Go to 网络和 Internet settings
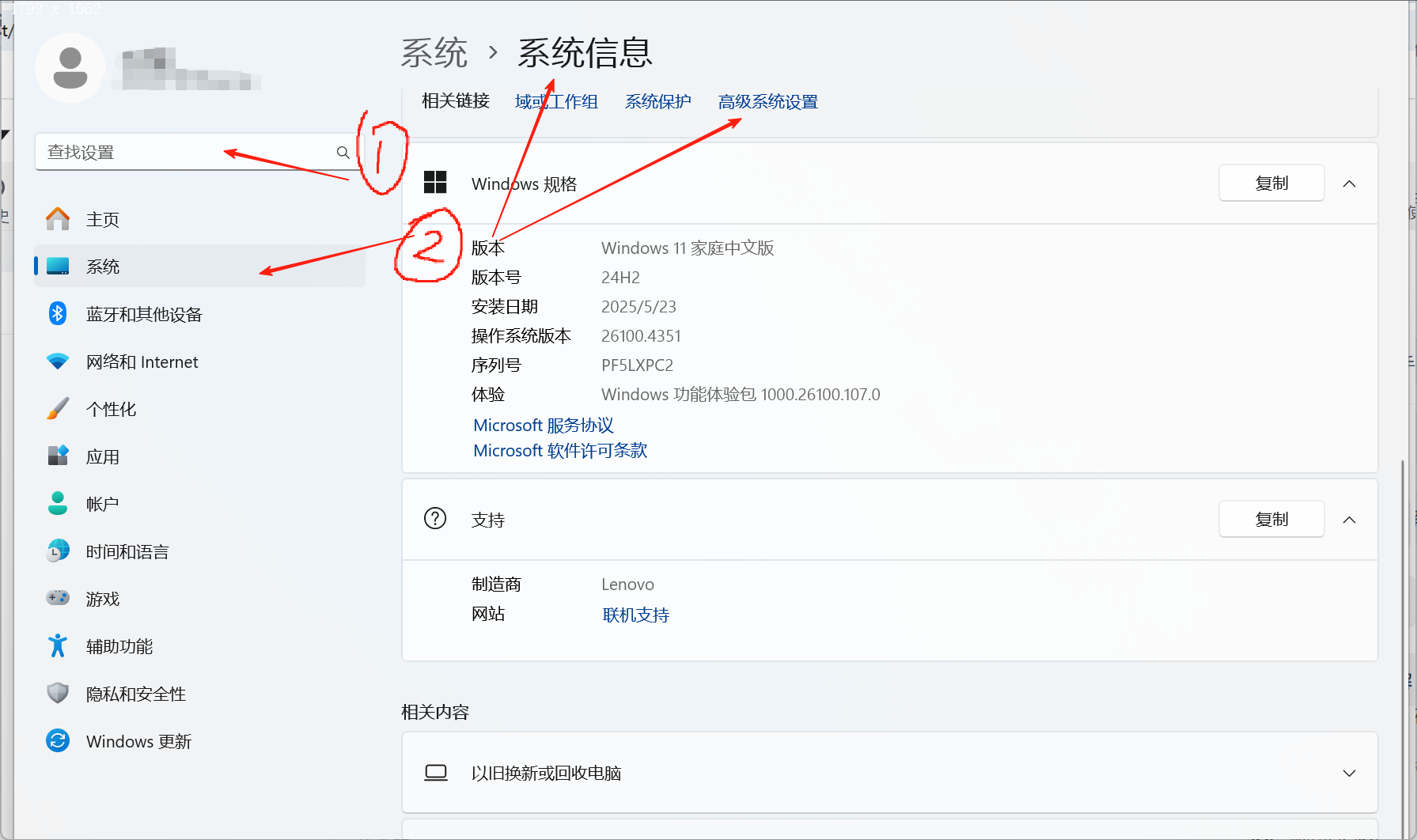This screenshot has width=1417, height=840. [x=199, y=361]
